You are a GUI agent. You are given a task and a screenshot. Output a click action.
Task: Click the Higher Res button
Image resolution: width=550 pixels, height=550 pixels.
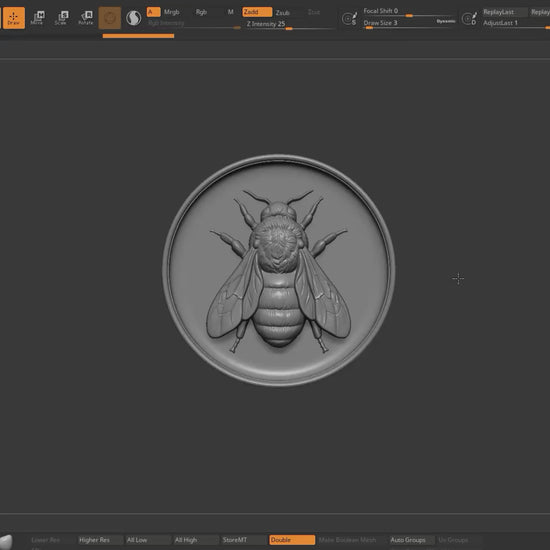click(100, 540)
